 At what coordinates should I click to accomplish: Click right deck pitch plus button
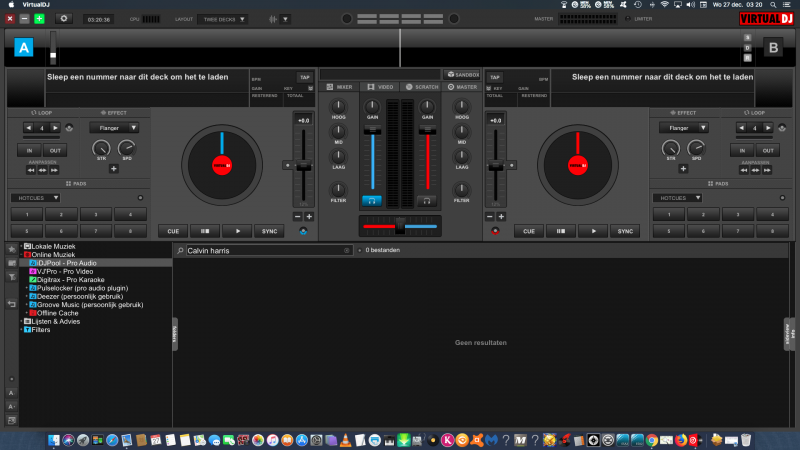(x=501, y=217)
